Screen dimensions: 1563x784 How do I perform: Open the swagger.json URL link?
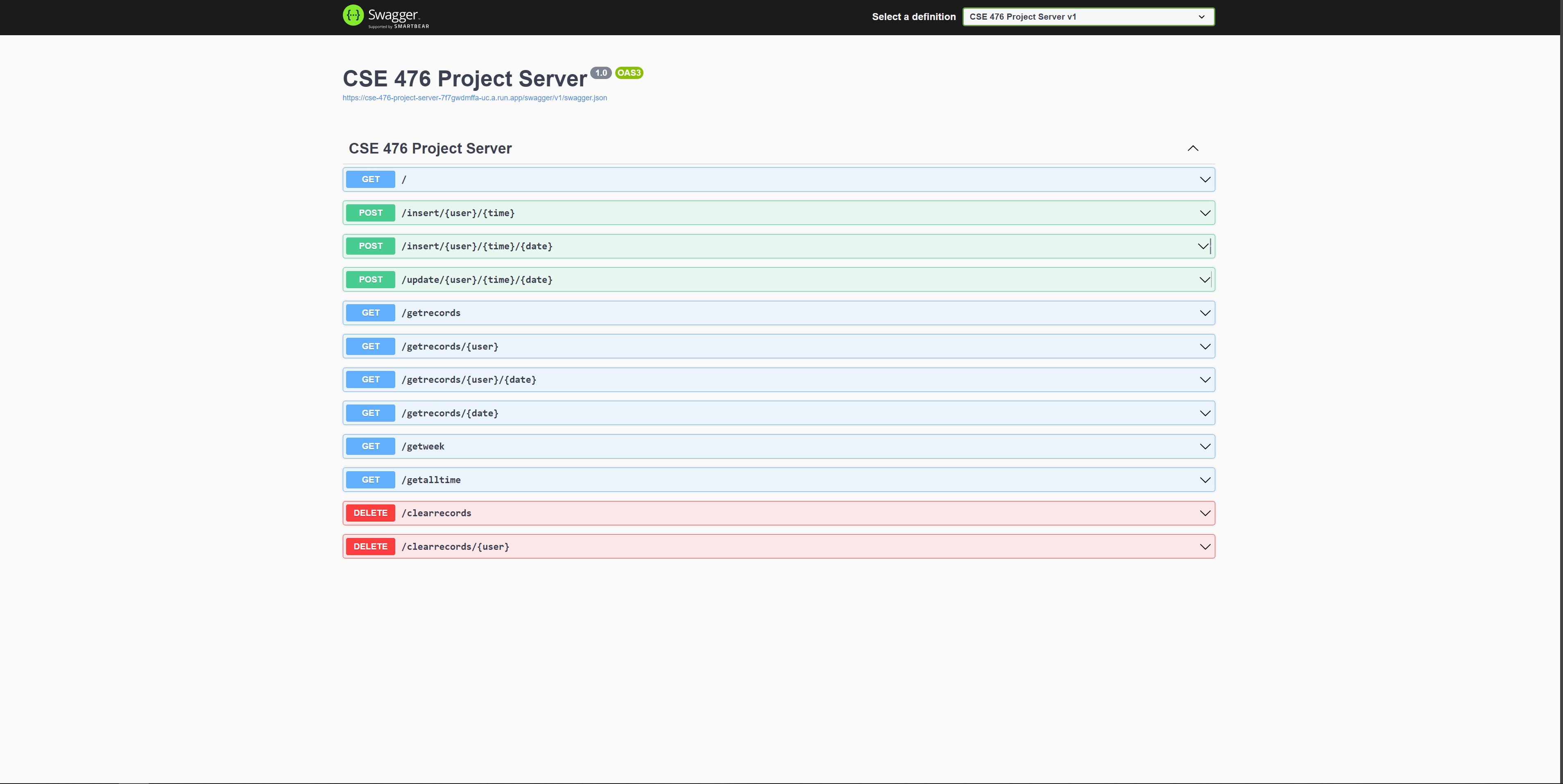(474, 97)
